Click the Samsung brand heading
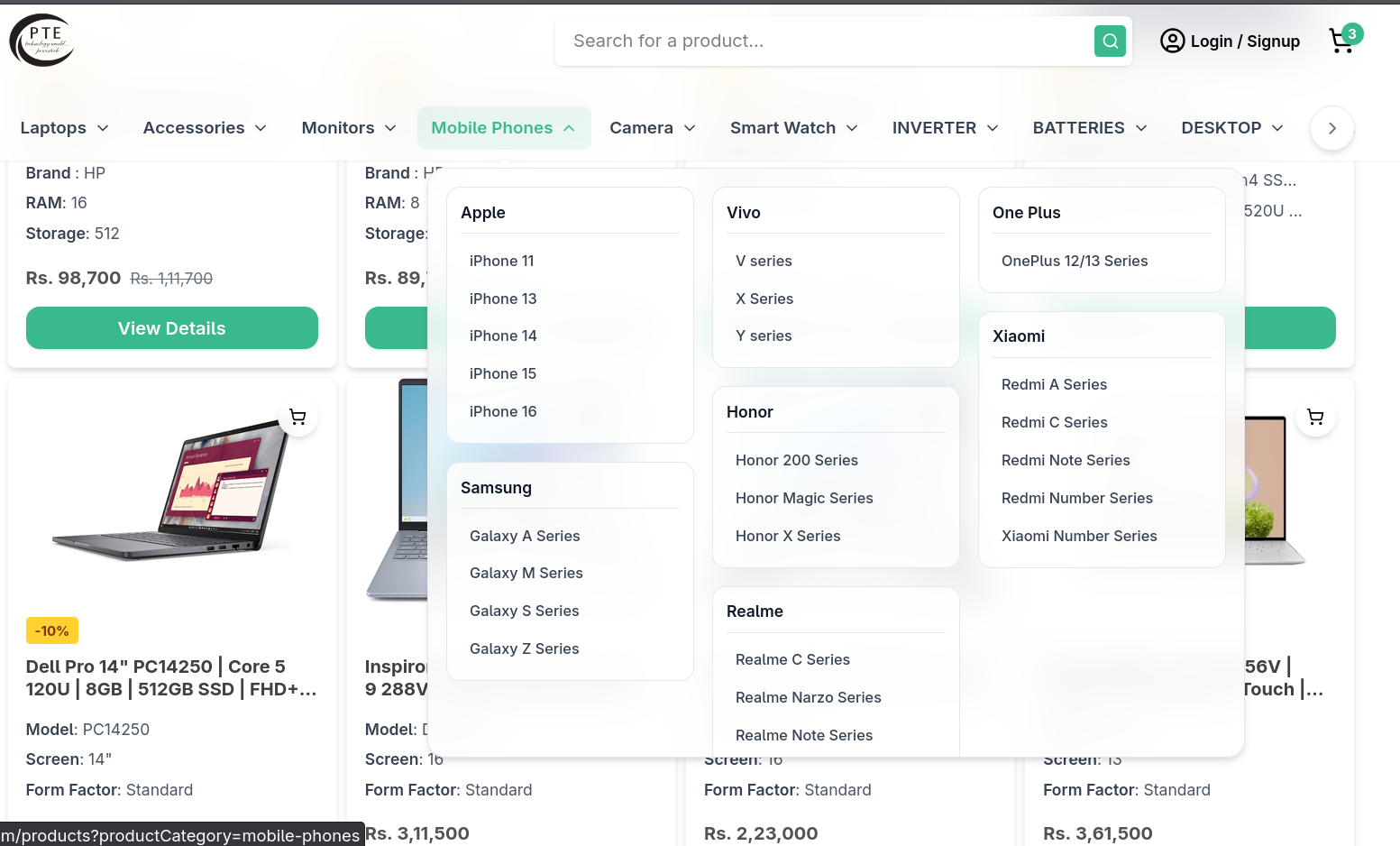The image size is (1400, 846). 496,488
